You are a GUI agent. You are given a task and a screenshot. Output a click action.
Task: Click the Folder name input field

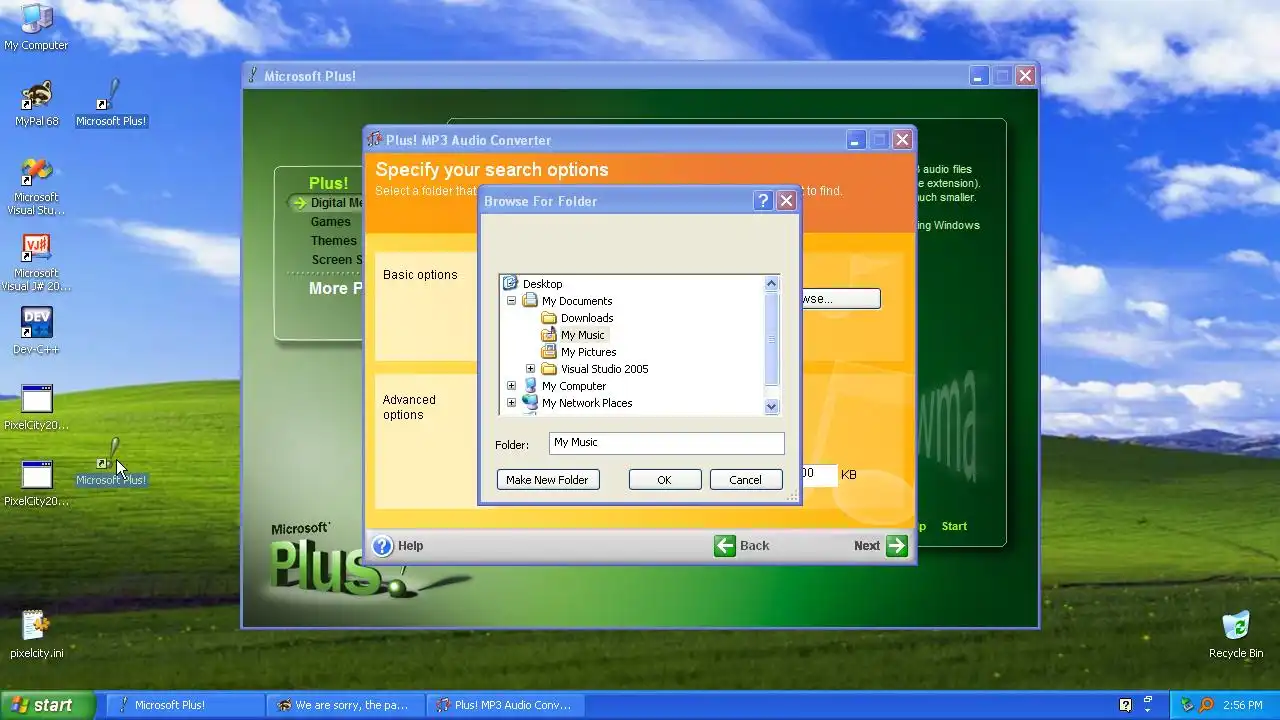pos(667,443)
